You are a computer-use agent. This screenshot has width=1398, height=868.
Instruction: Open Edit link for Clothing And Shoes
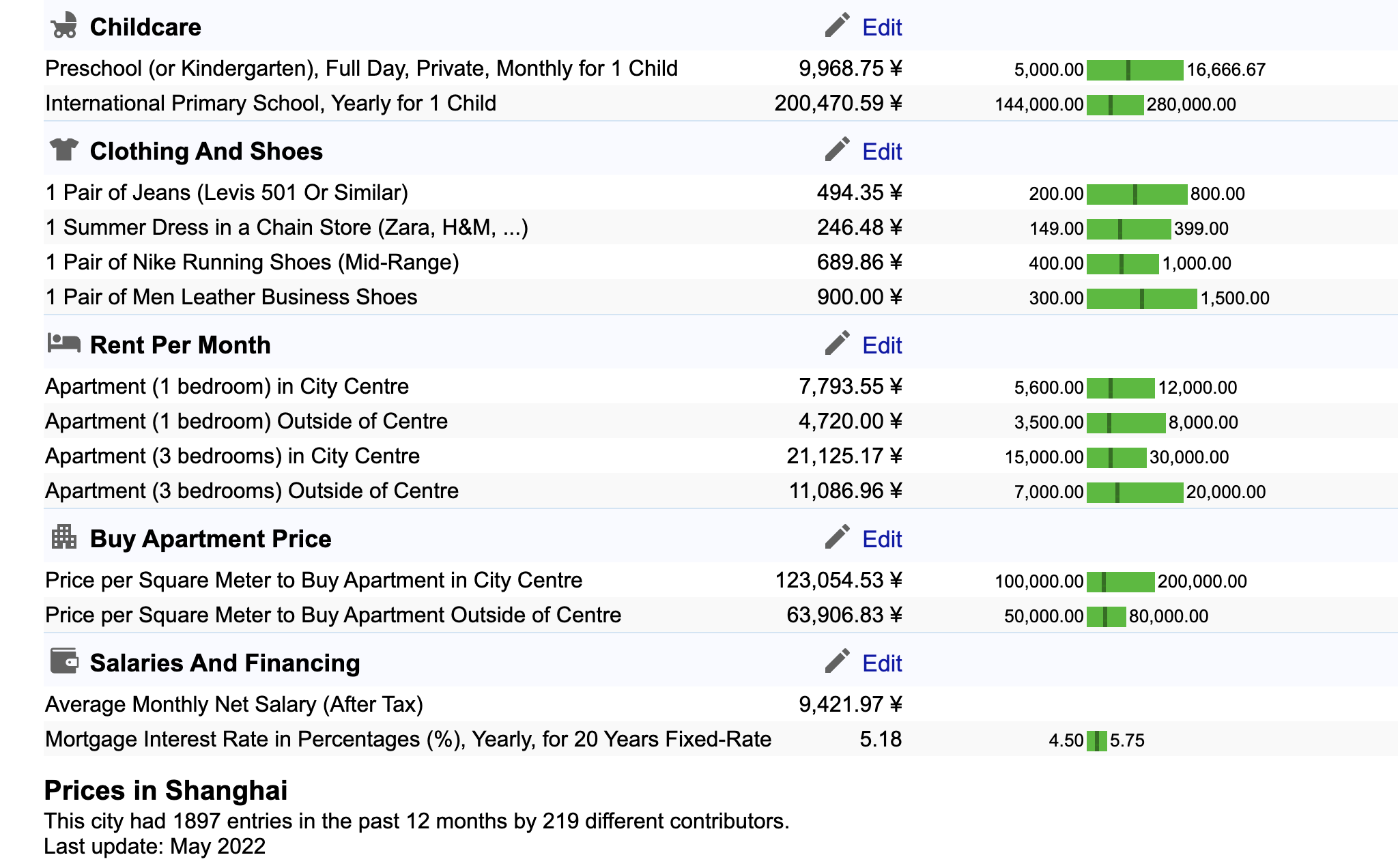coord(882,151)
